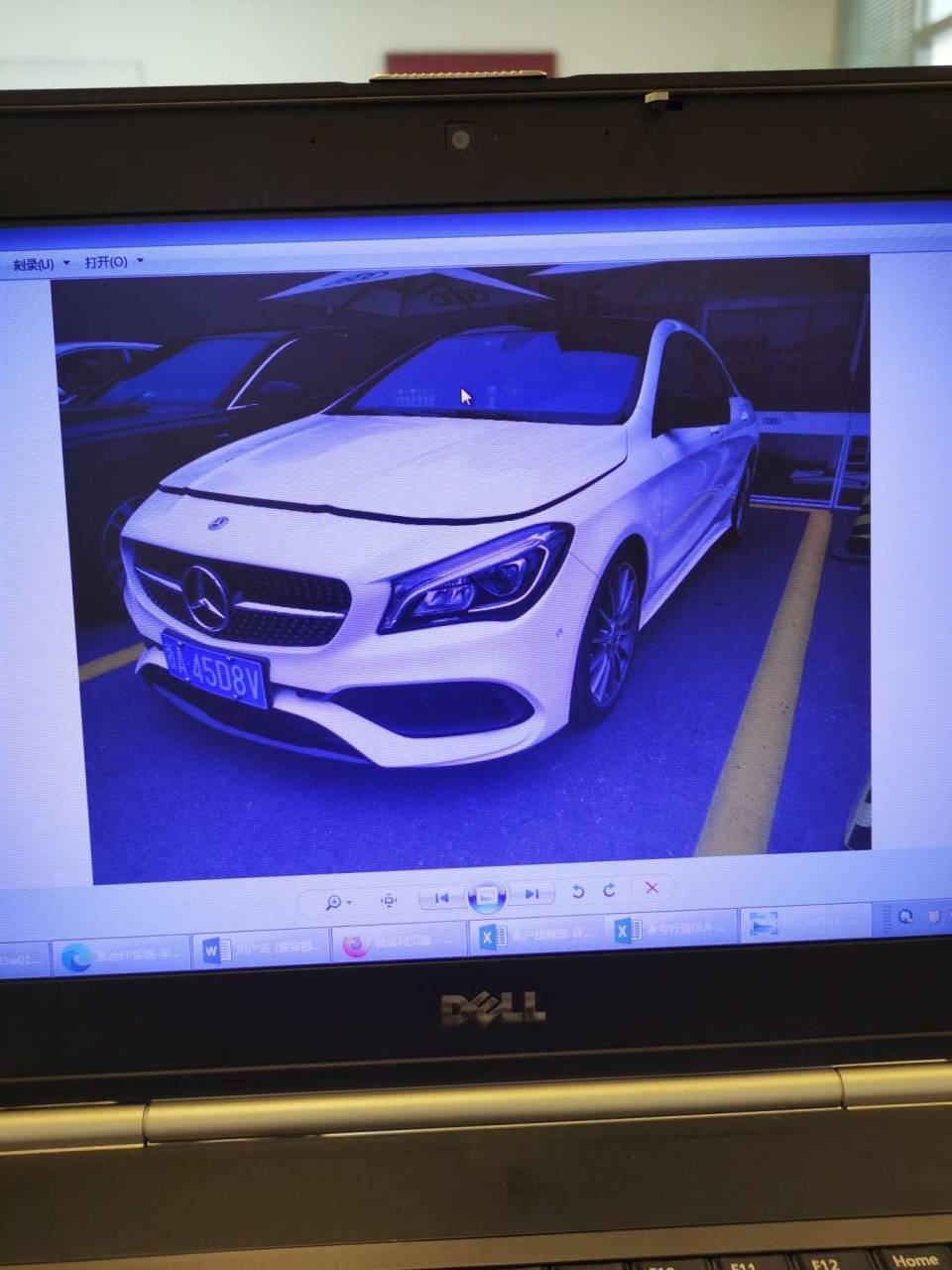Open the first Excel workbook taskbar button
The width and height of the screenshot is (952, 1270).
[535, 936]
